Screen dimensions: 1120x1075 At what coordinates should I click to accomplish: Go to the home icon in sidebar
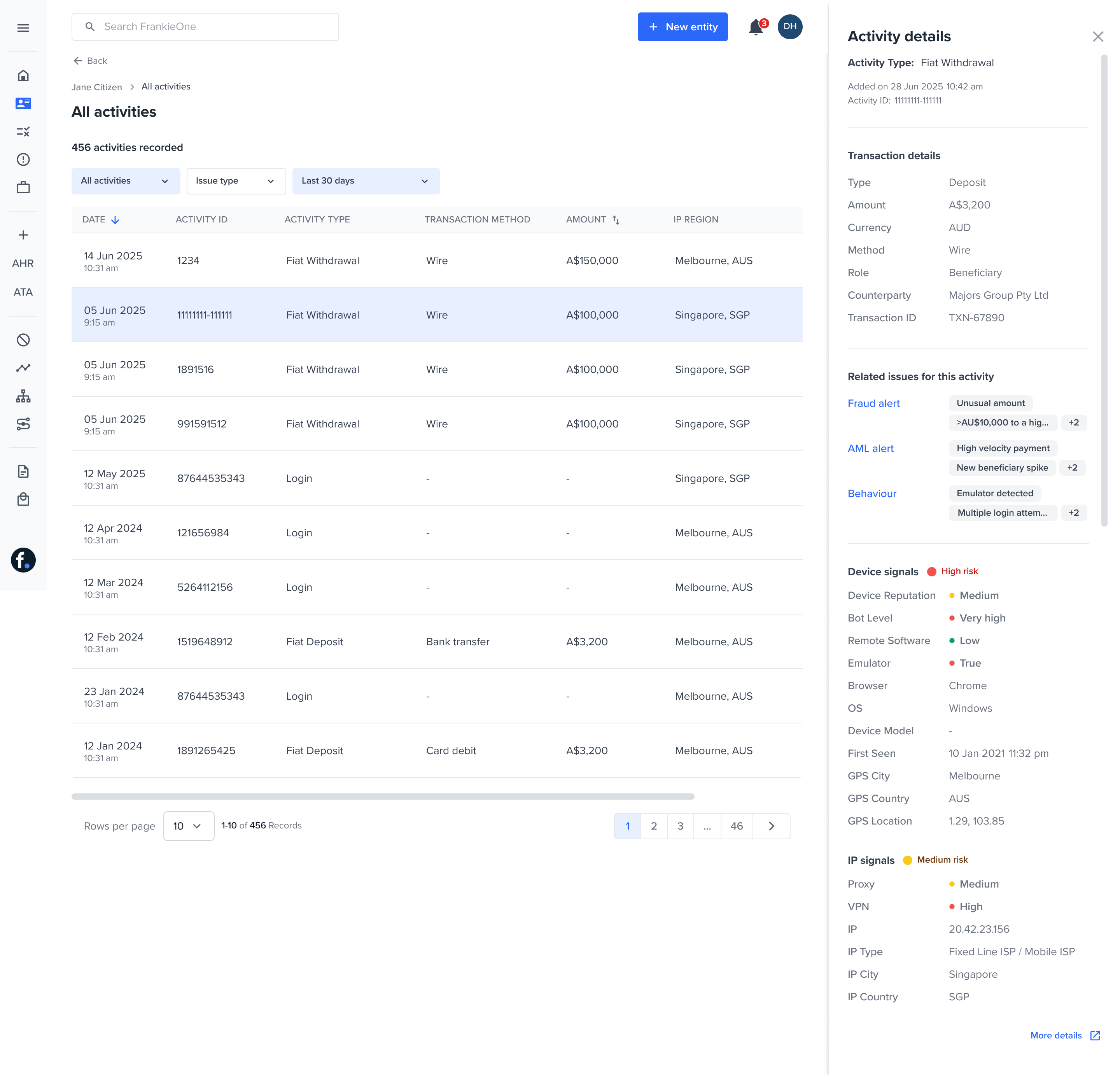pyautogui.click(x=23, y=75)
